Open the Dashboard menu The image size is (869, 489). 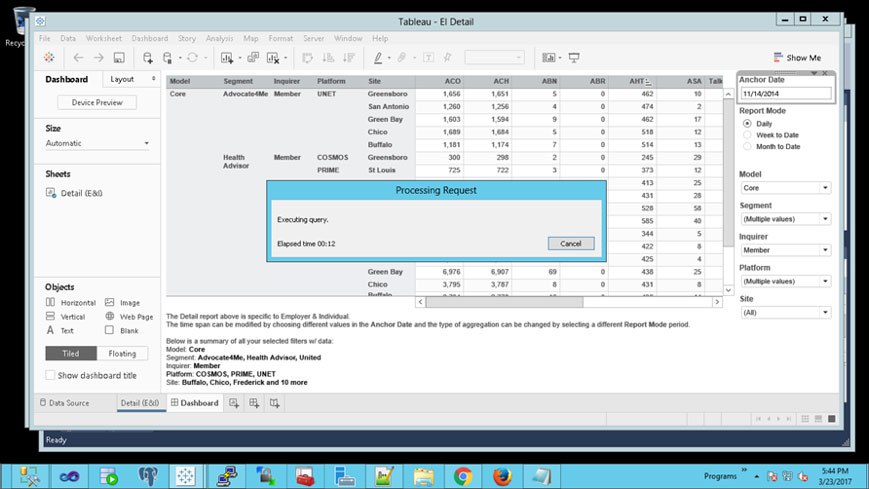point(150,38)
